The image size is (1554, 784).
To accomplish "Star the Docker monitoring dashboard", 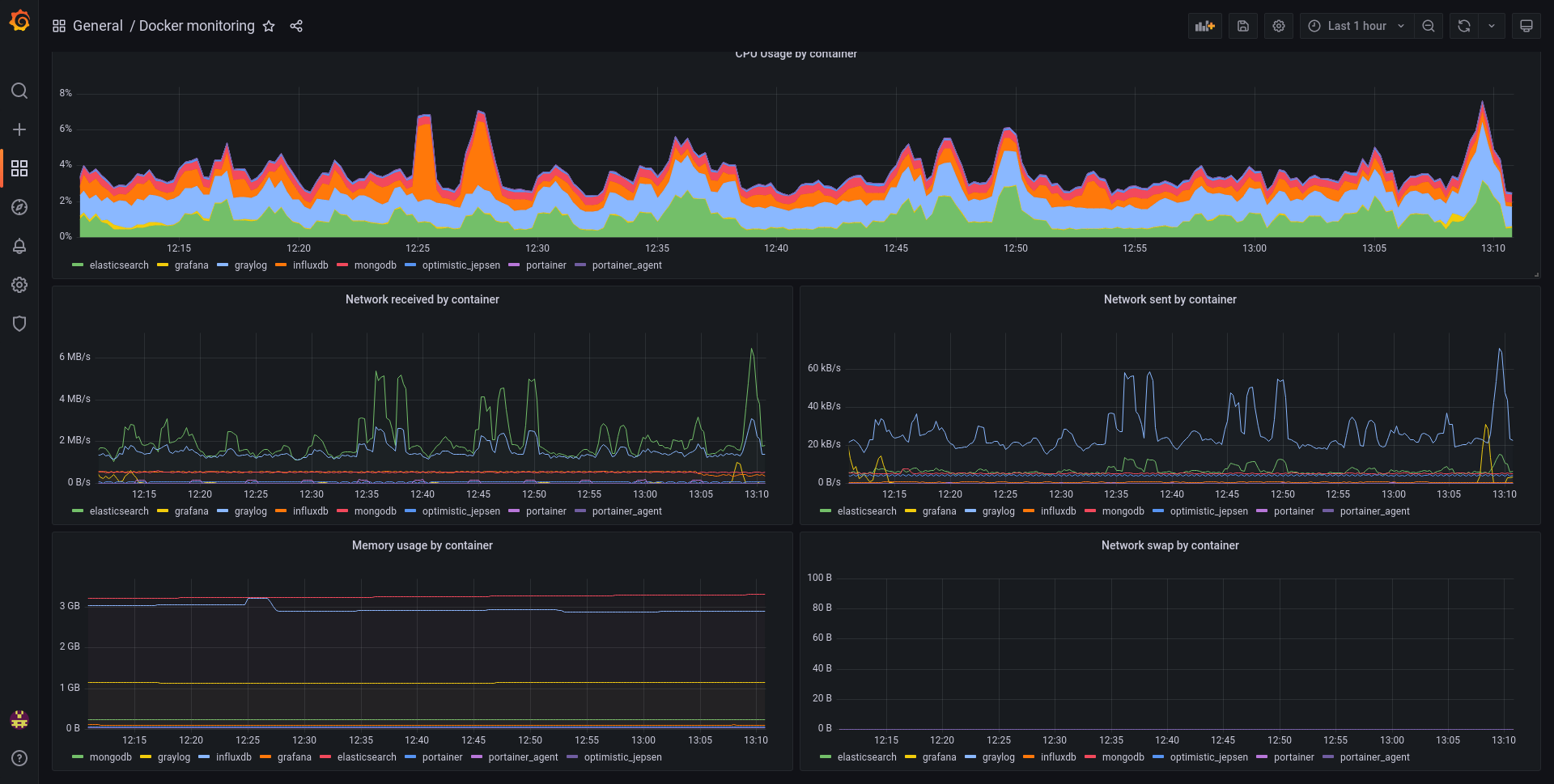I will [269, 26].
